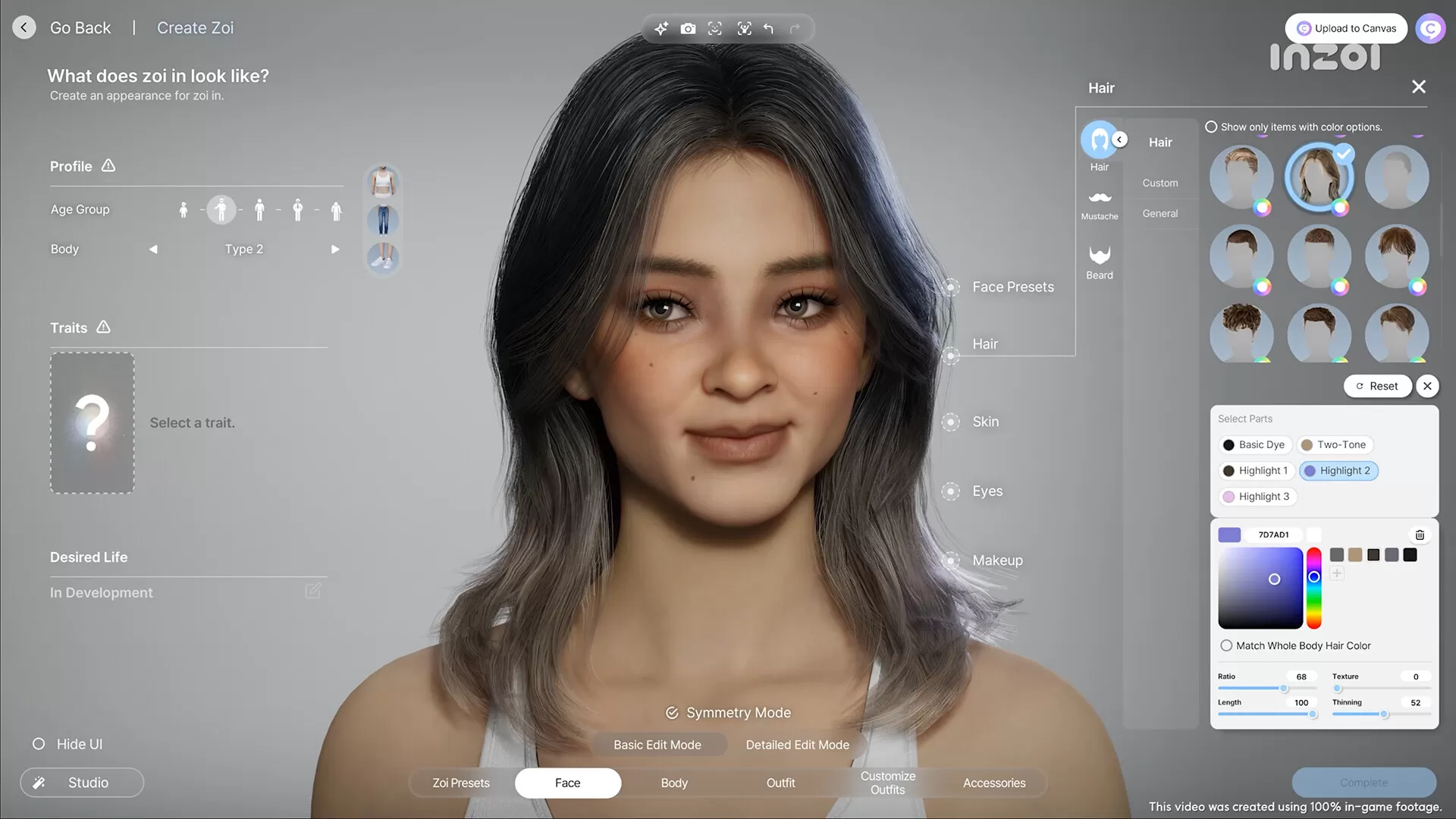Open the Studio mode
This screenshot has height=819, width=1456.
pos(81,782)
